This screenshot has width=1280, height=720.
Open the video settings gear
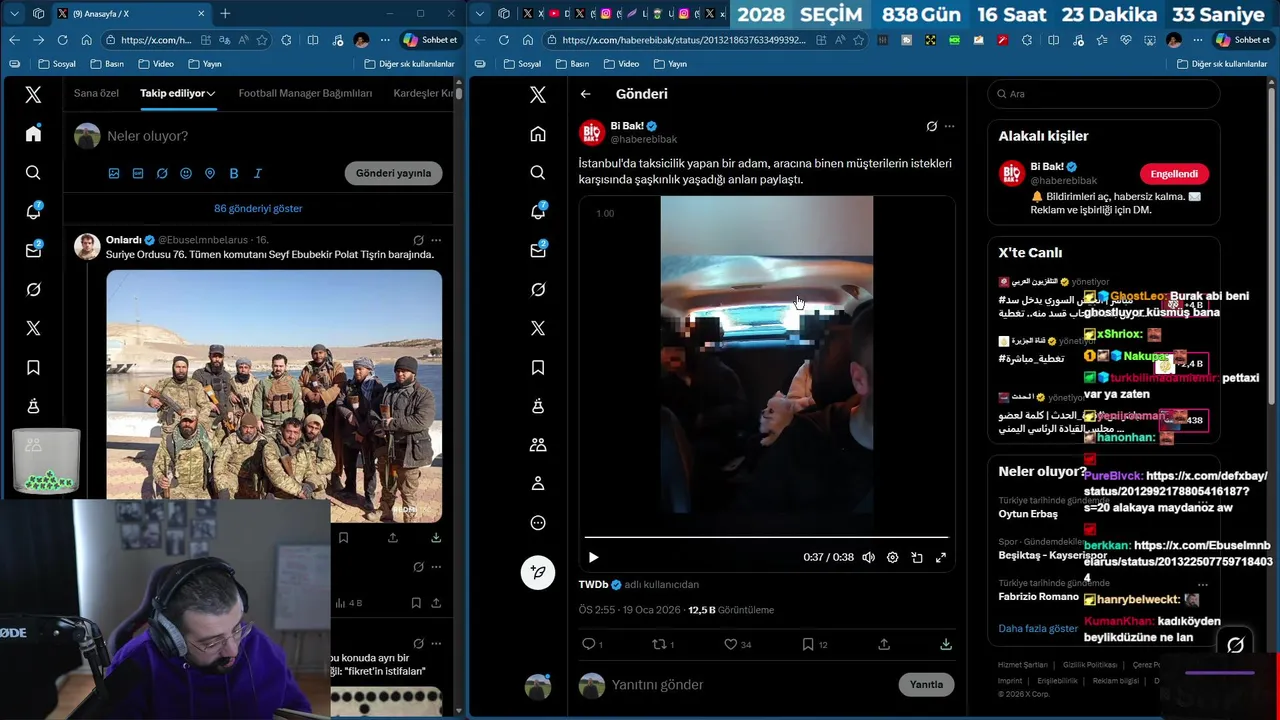pyautogui.click(x=892, y=557)
